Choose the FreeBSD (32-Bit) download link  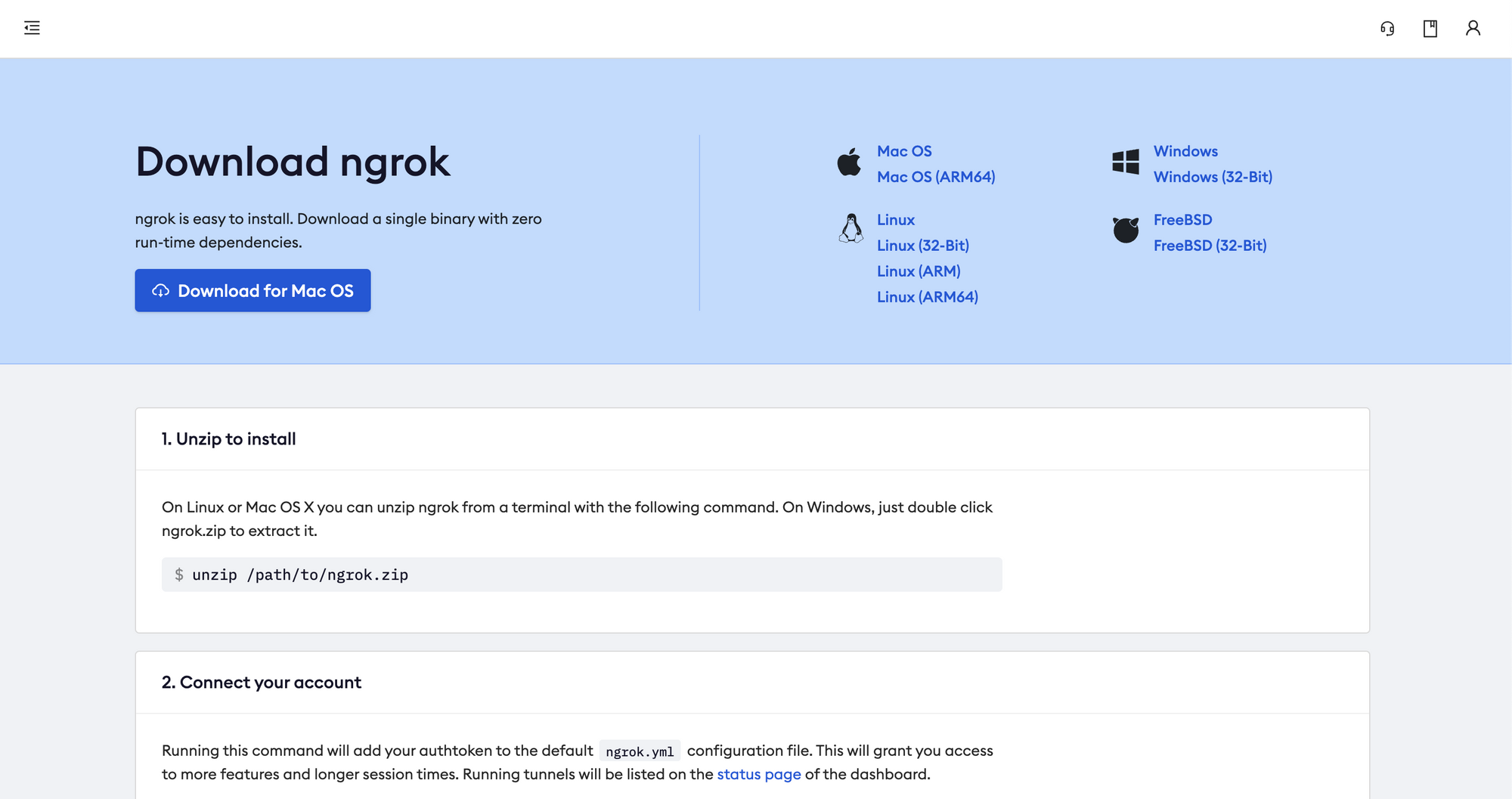click(1210, 246)
